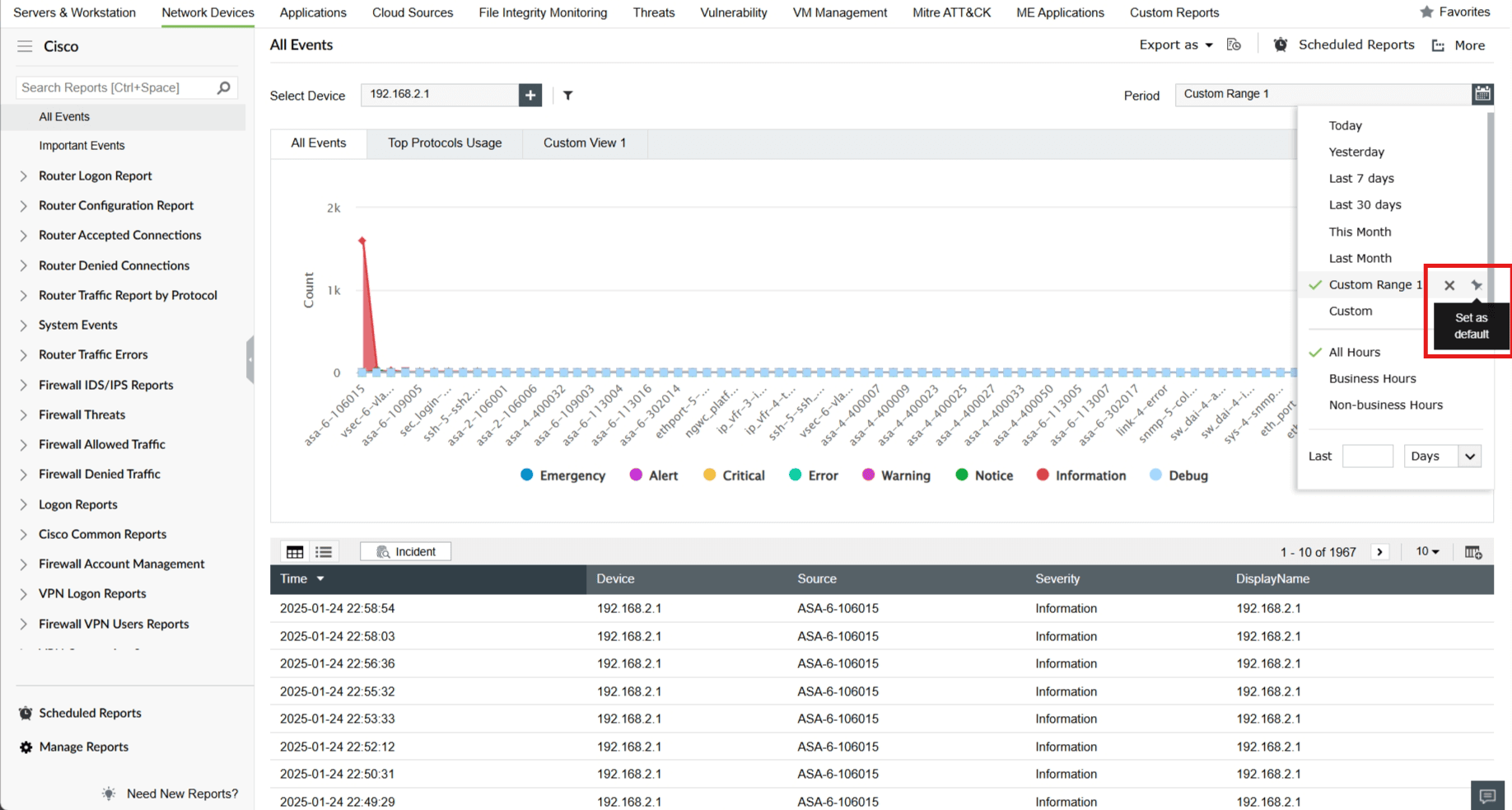
Task: Select the All Hours option
Action: point(1354,352)
